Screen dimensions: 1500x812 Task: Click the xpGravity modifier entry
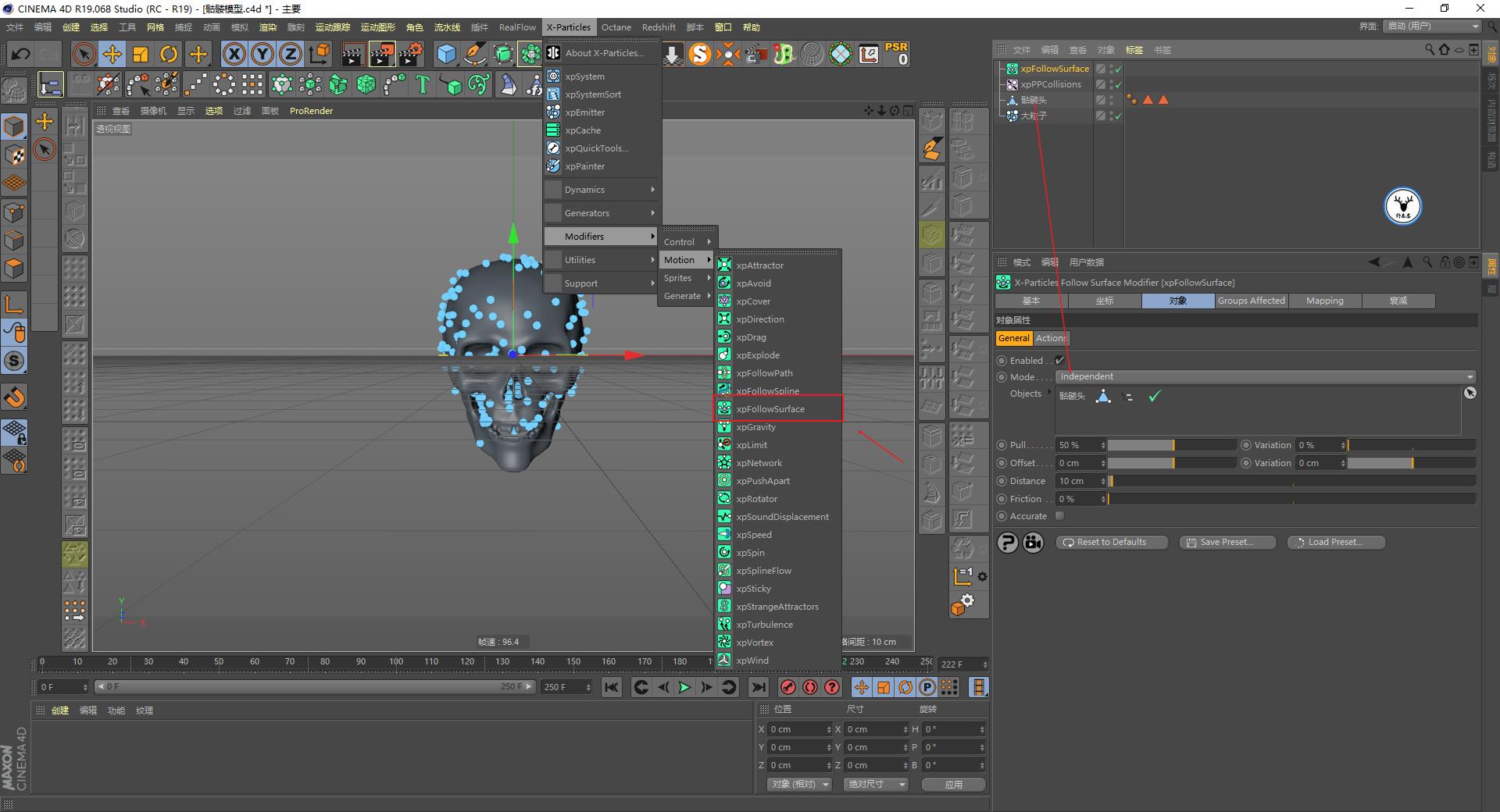[x=755, y=427]
